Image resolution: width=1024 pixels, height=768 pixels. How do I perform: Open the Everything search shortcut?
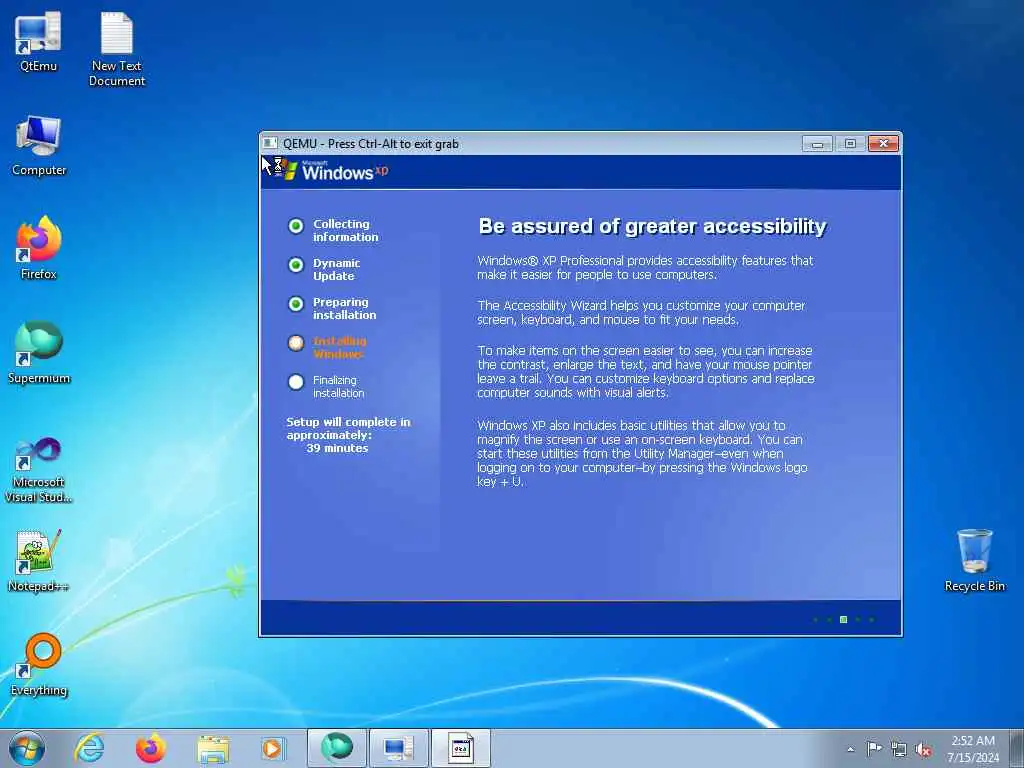tap(39, 665)
